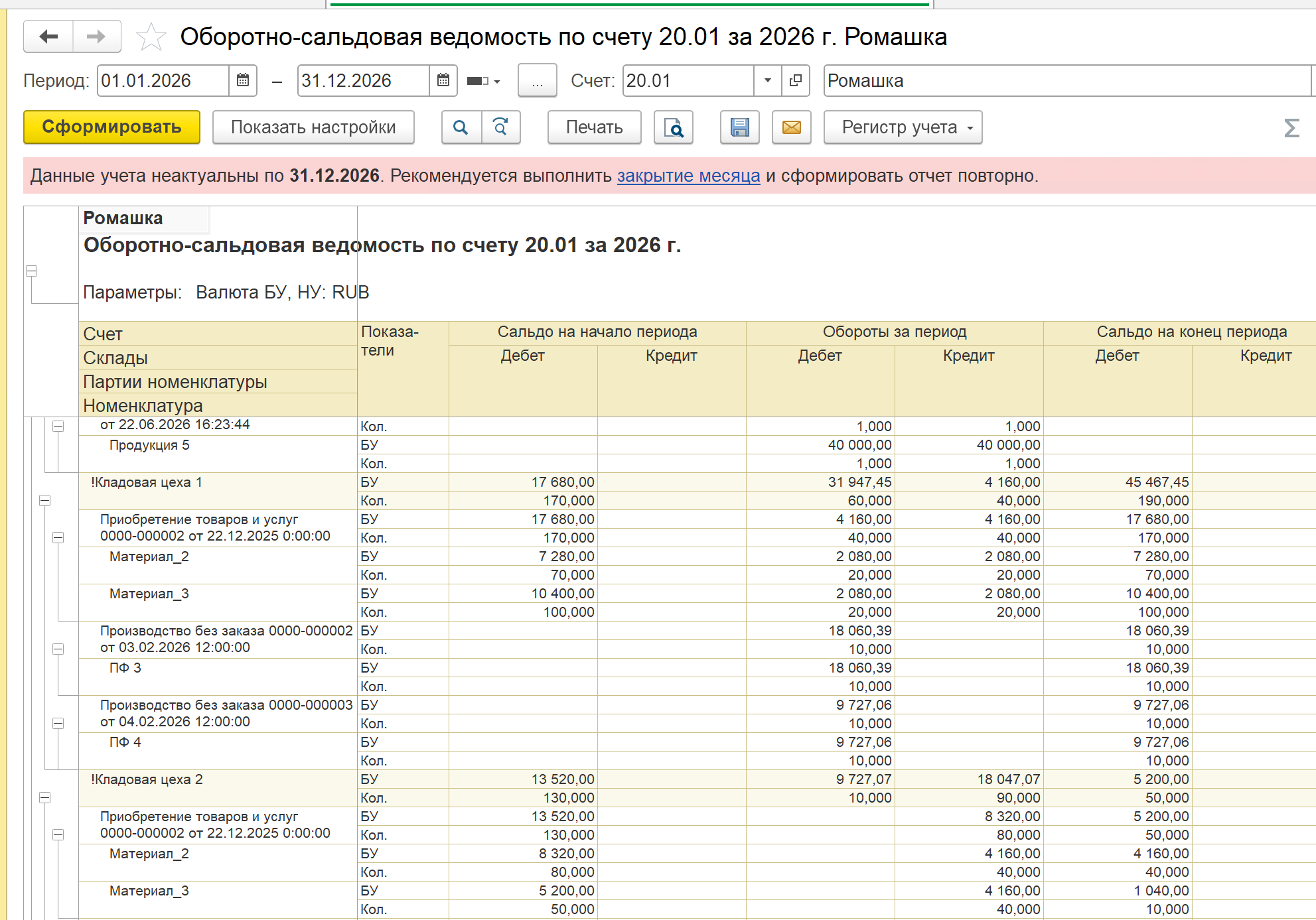Collapse the !Кладовая цеха 1 group
The image size is (1316, 920).
tap(44, 501)
